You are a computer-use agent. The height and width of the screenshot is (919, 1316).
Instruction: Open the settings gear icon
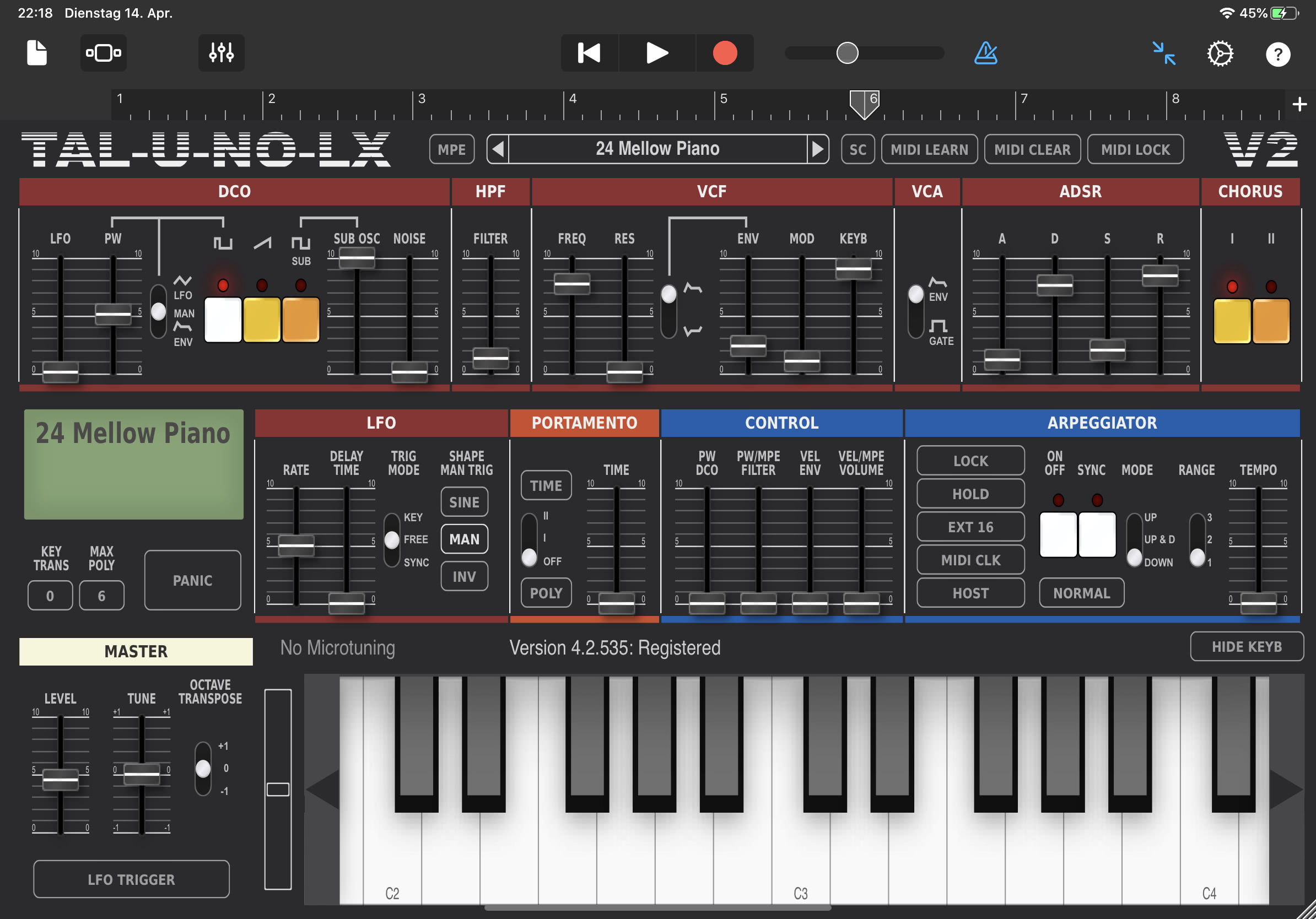[1220, 54]
